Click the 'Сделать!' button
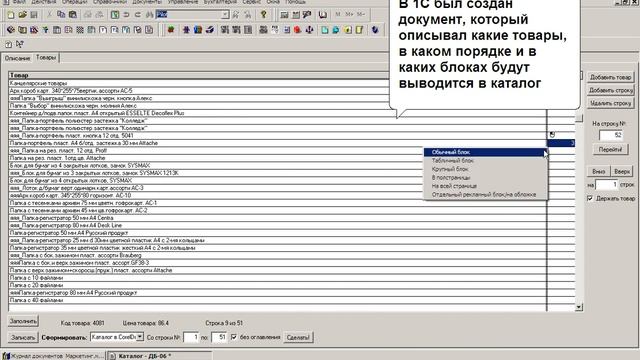The width and height of the screenshot is (640, 360). pos(298,338)
